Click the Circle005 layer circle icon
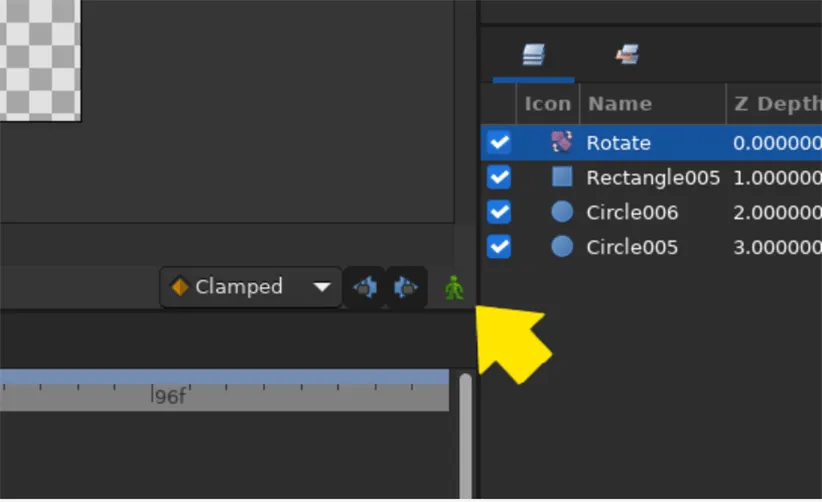Viewport: 822px width, 502px height. pyautogui.click(x=562, y=247)
